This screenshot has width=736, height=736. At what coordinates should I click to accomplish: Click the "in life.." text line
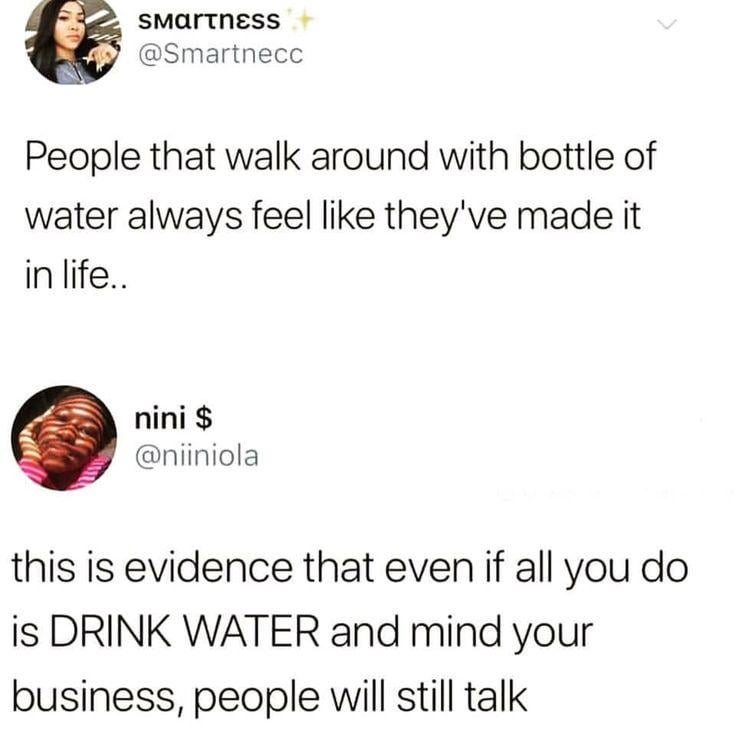[x=76, y=276]
